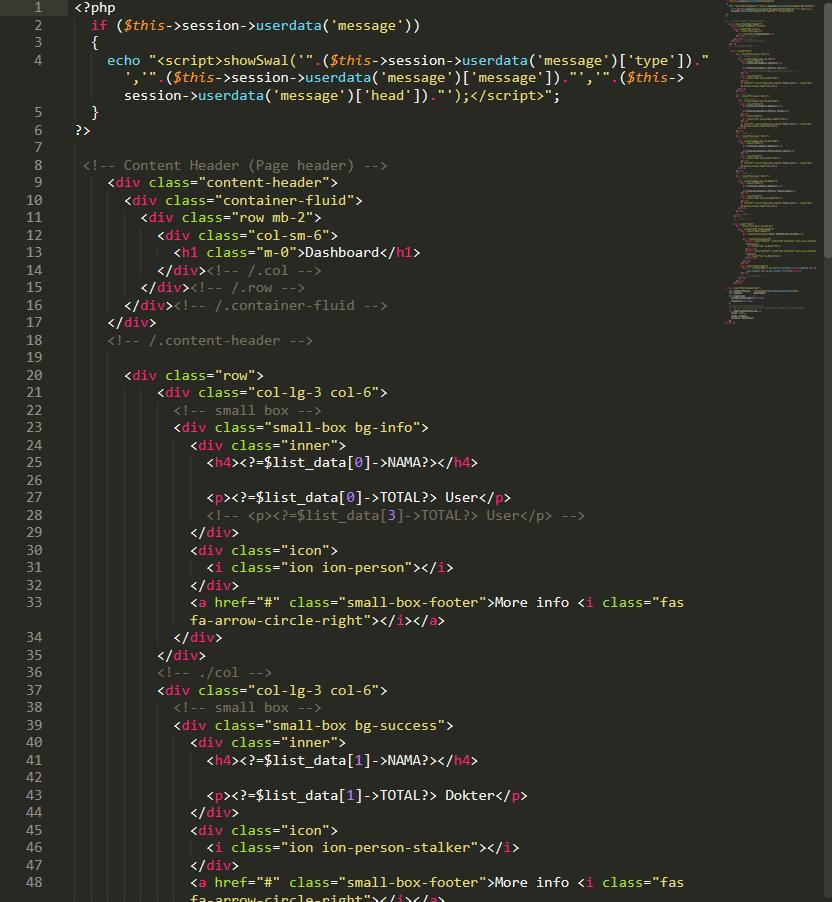
Task: Click line number 26 in the gutter
Action: click(x=34, y=480)
